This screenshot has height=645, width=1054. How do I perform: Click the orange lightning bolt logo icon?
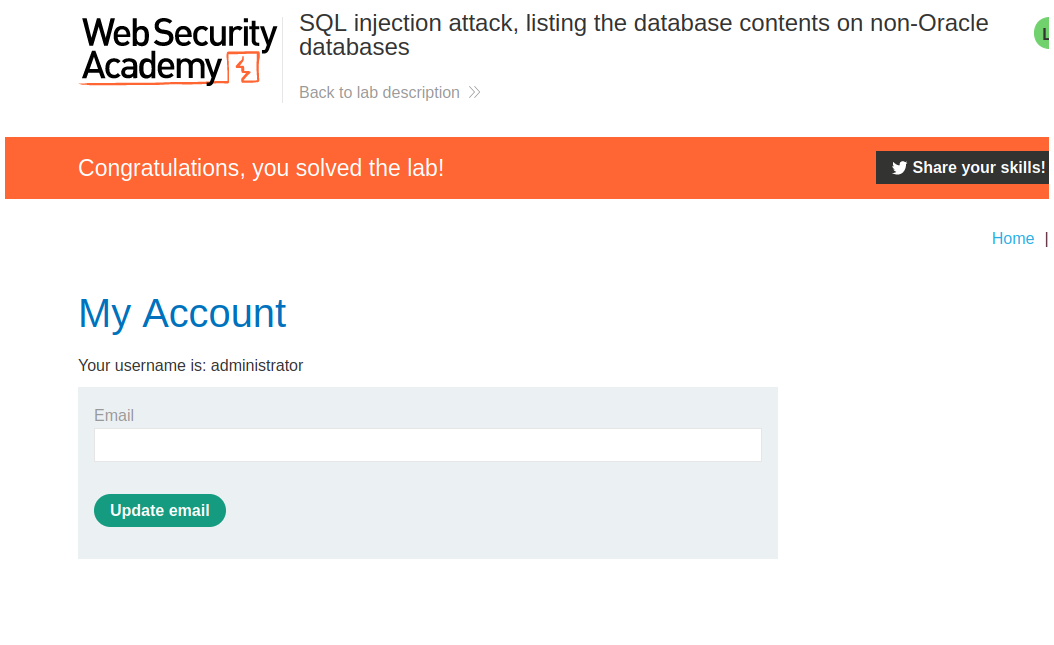point(245,67)
